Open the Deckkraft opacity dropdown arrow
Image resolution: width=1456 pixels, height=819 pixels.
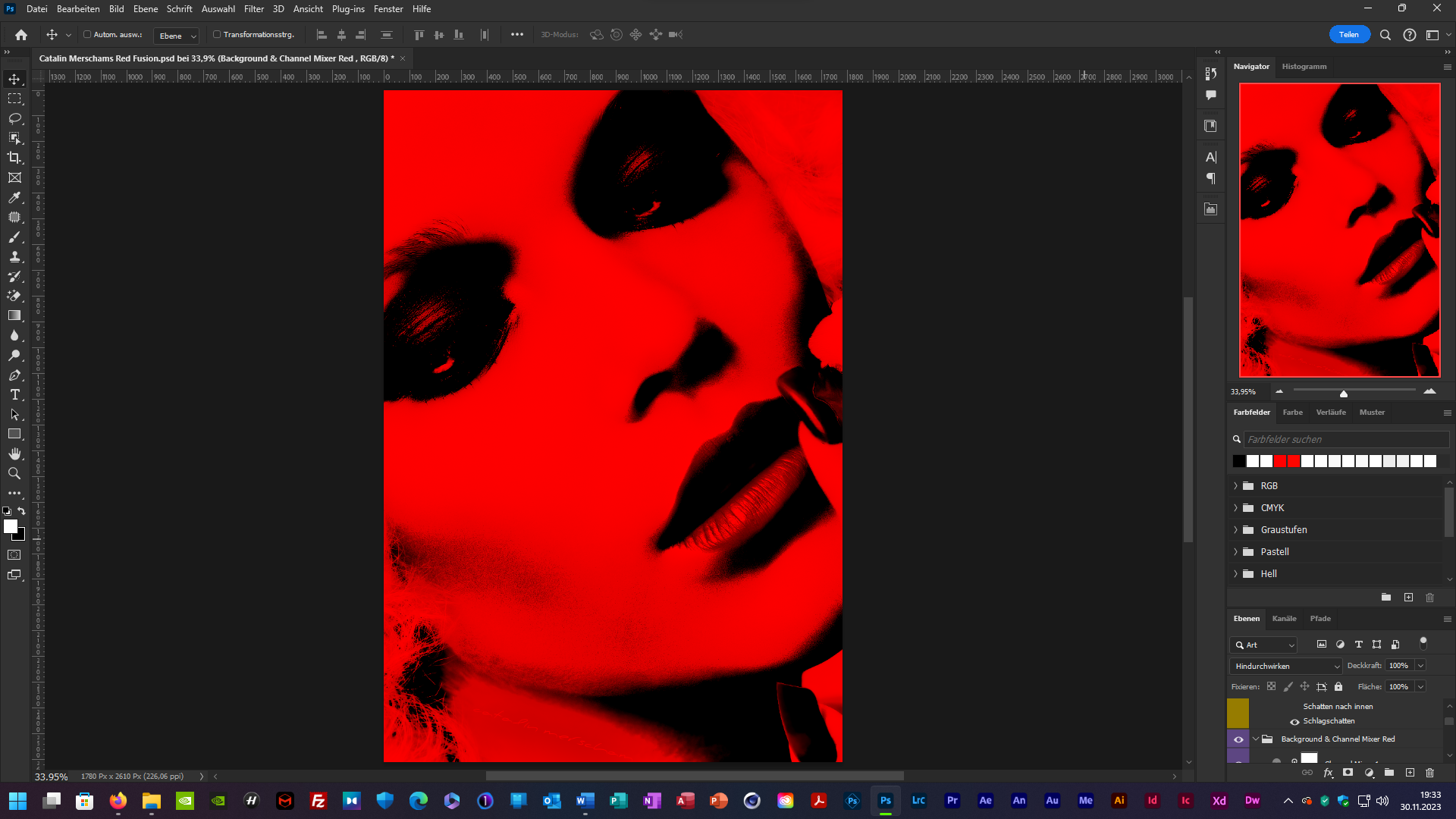pyautogui.click(x=1420, y=666)
